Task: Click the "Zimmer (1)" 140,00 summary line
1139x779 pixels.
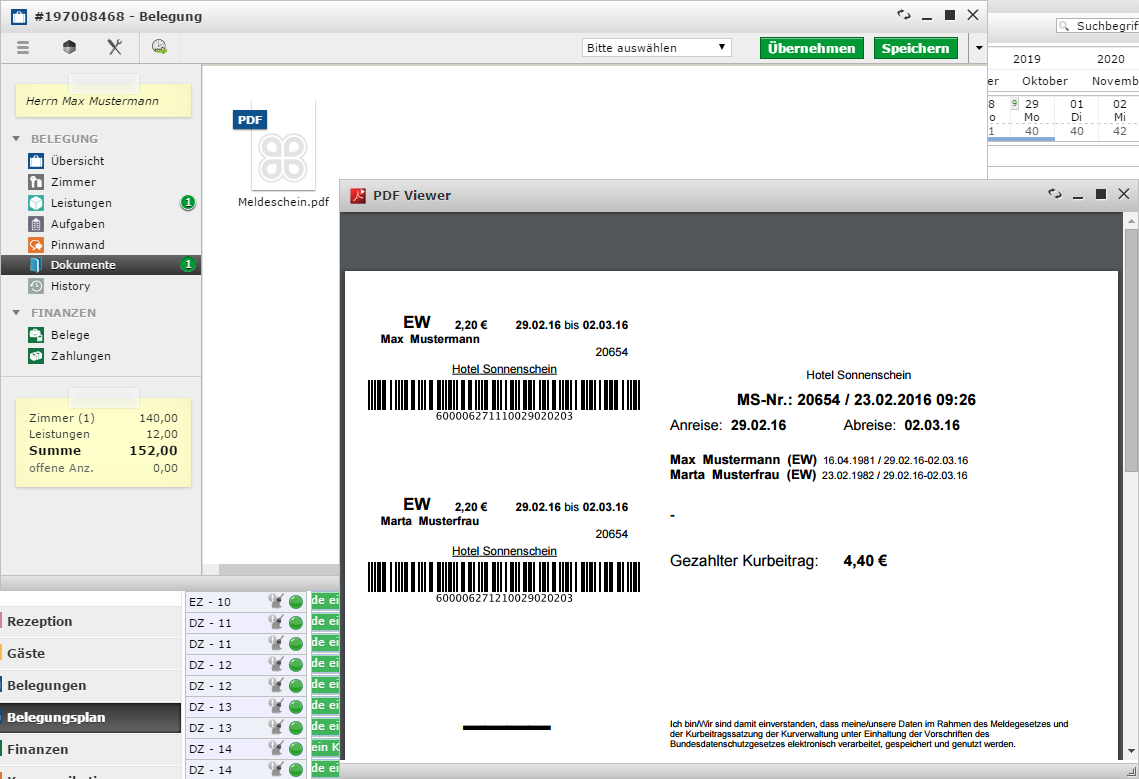Action: (103, 418)
